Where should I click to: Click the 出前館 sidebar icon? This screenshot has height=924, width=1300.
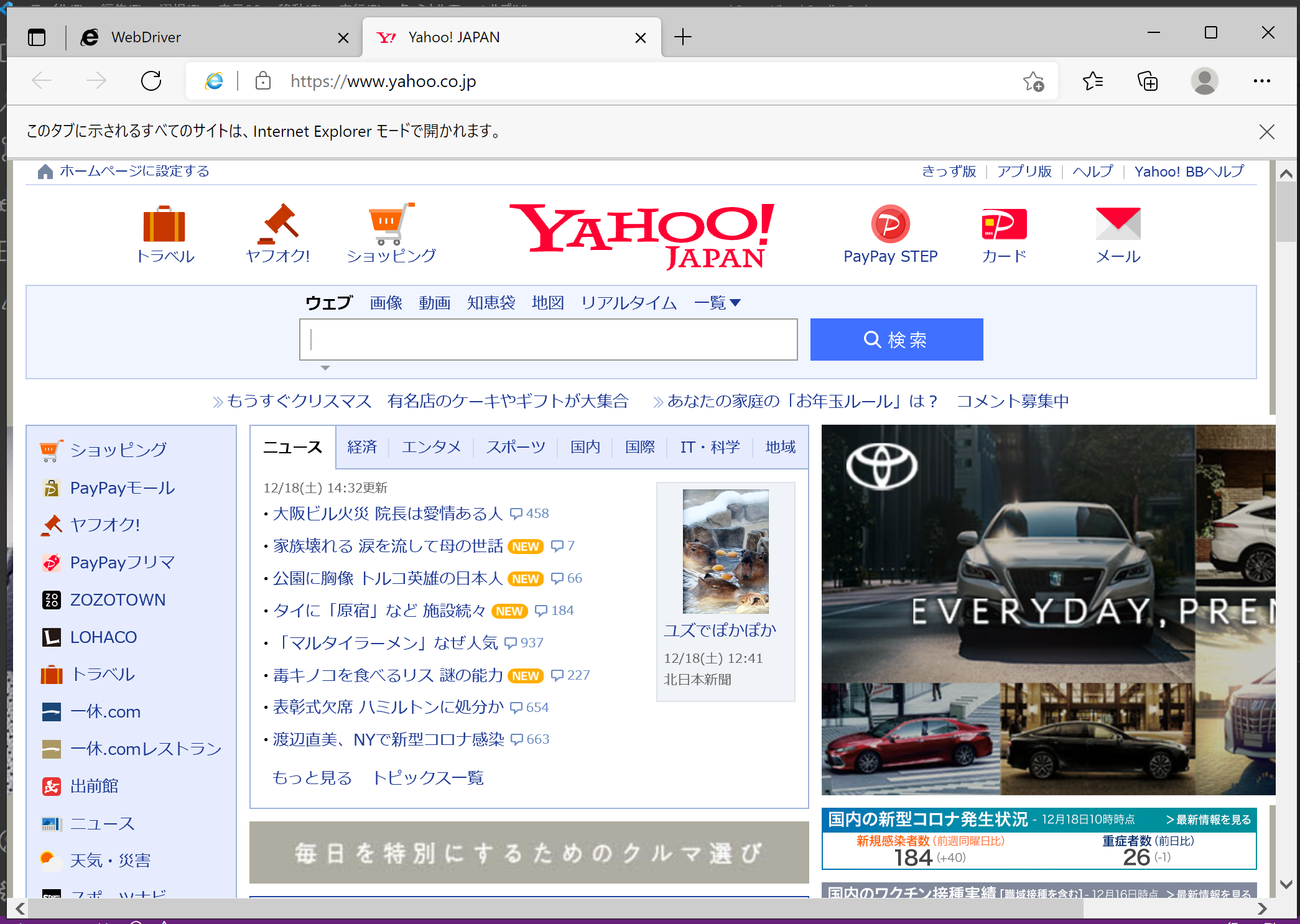(51, 787)
